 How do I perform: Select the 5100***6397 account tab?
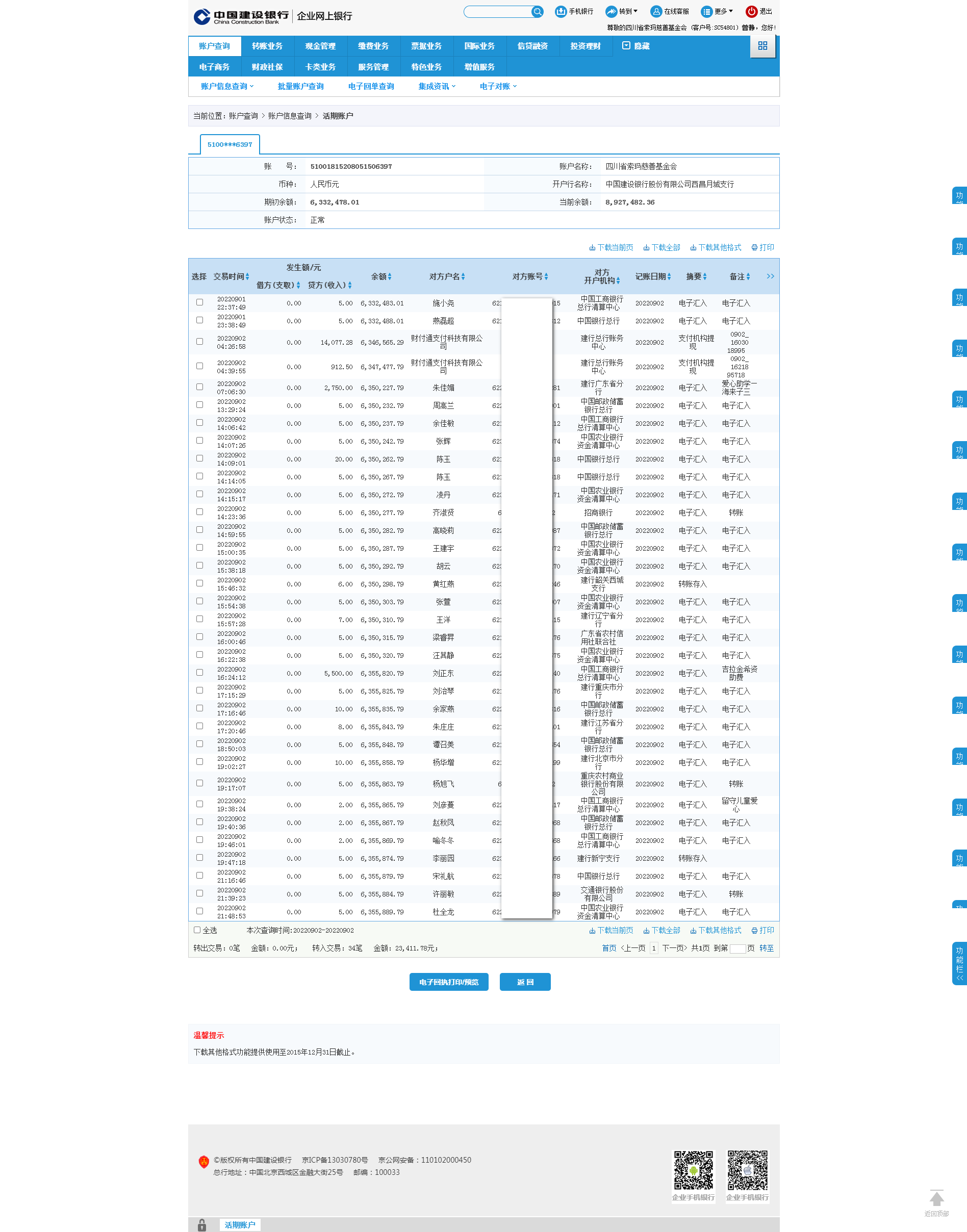point(230,144)
